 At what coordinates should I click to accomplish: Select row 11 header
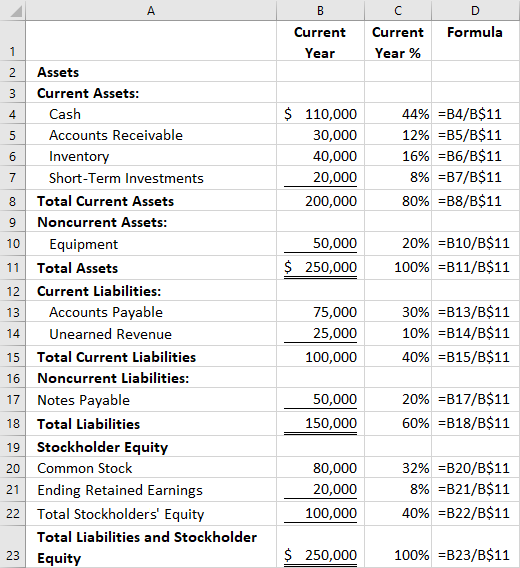[13, 268]
